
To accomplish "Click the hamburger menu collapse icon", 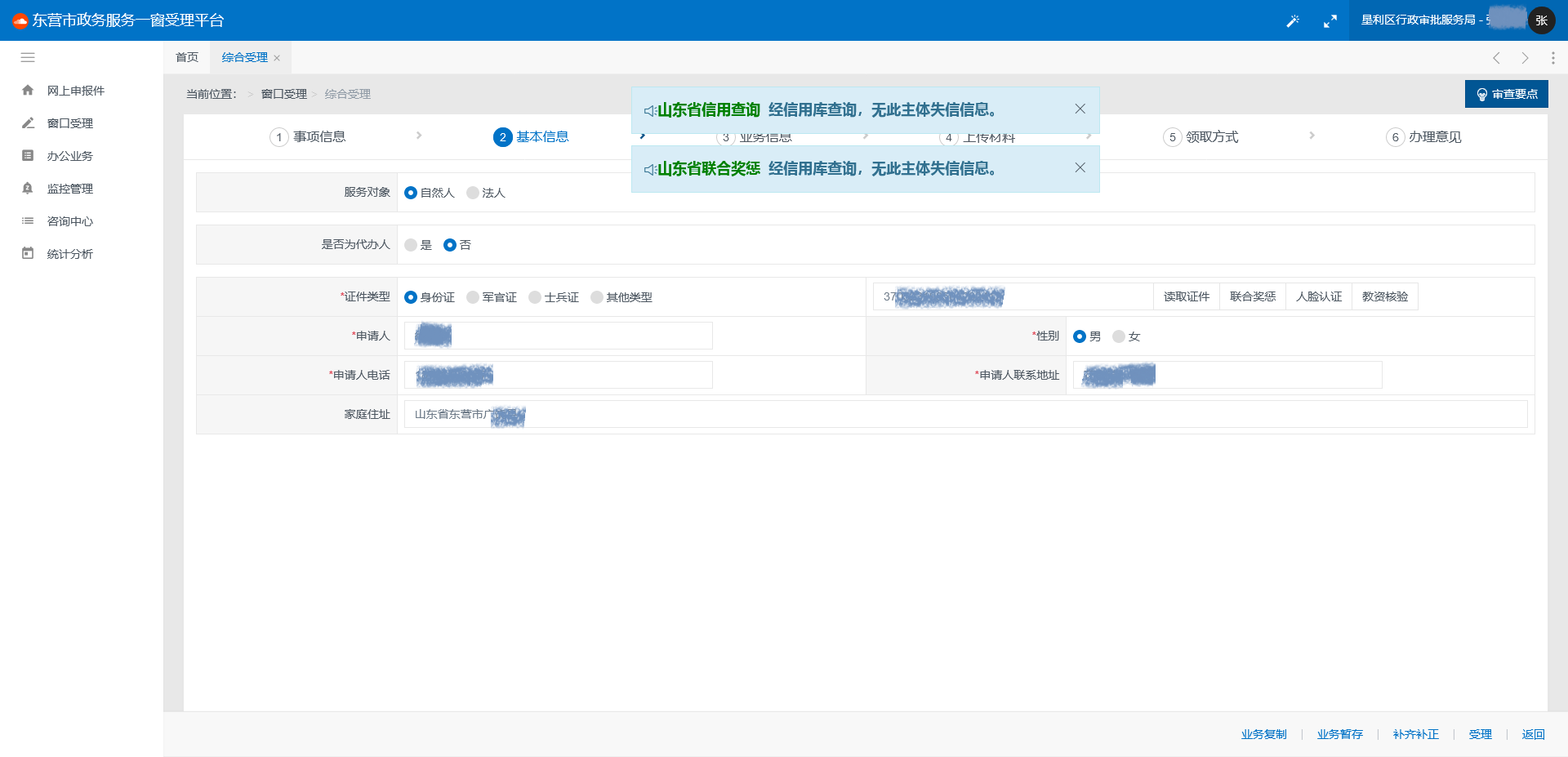I will [x=28, y=58].
